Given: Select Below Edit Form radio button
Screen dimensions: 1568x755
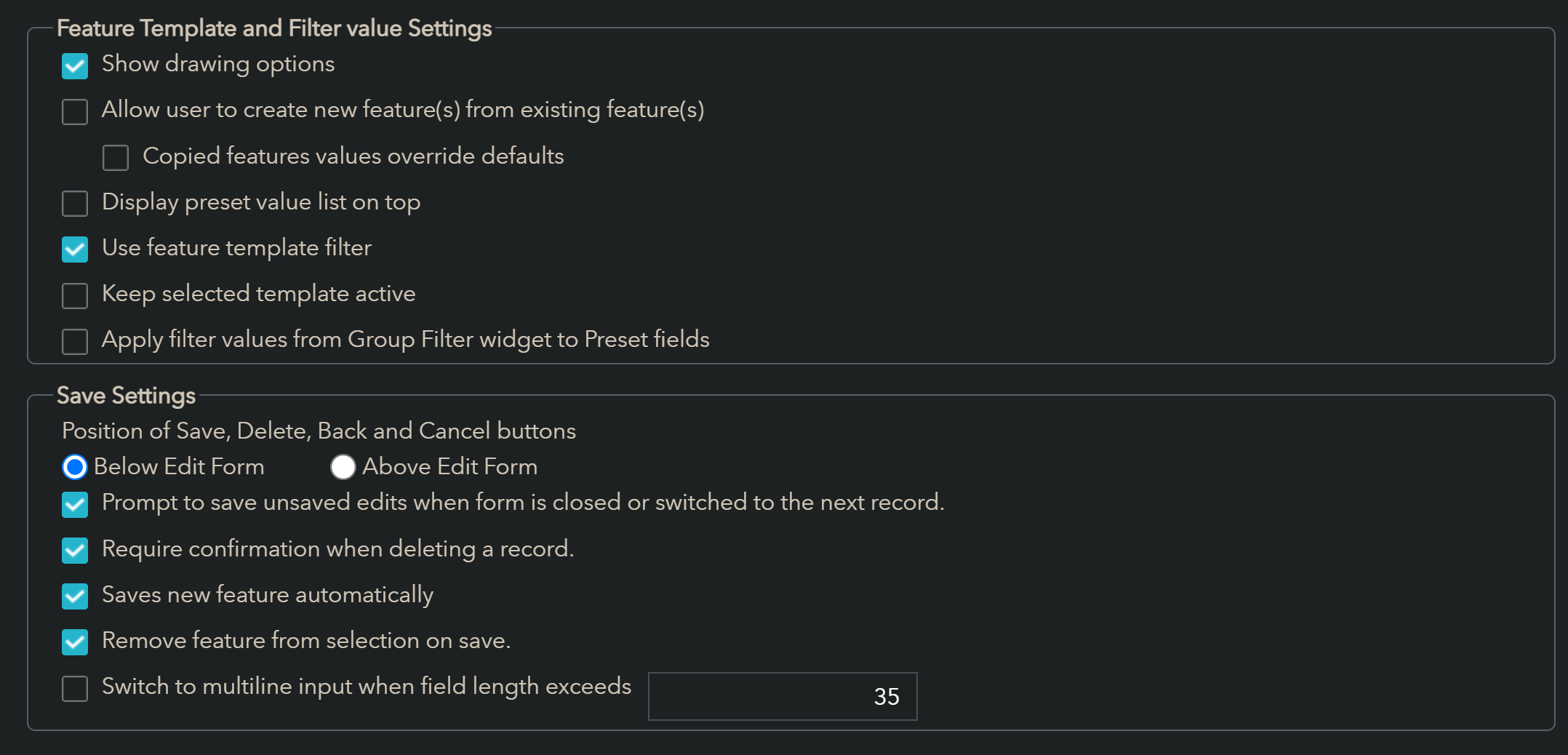Looking at the screenshot, I should (x=75, y=467).
